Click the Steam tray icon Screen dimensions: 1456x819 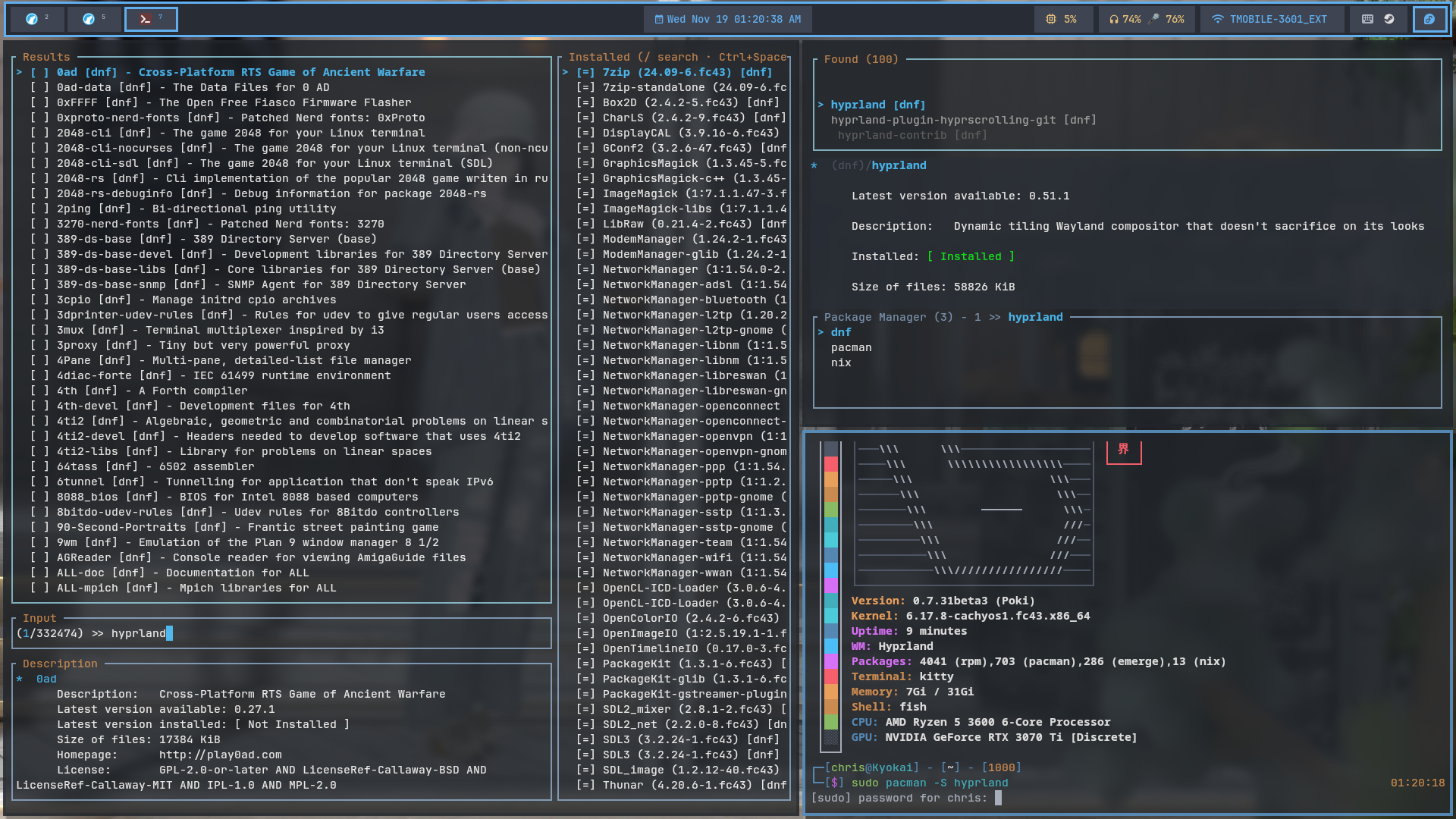click(x=1389, y=19)
